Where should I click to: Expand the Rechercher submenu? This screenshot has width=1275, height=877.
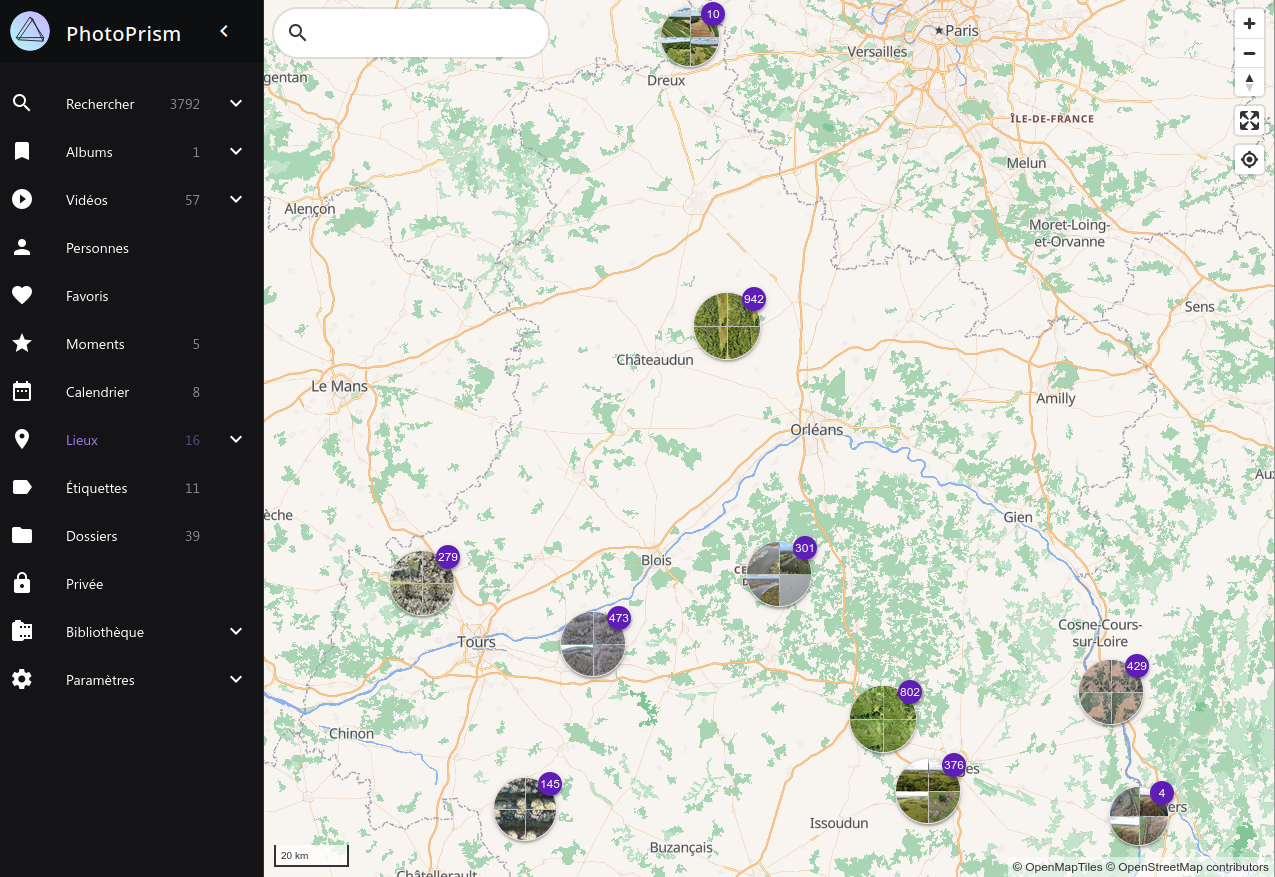[x=236, y=104]
